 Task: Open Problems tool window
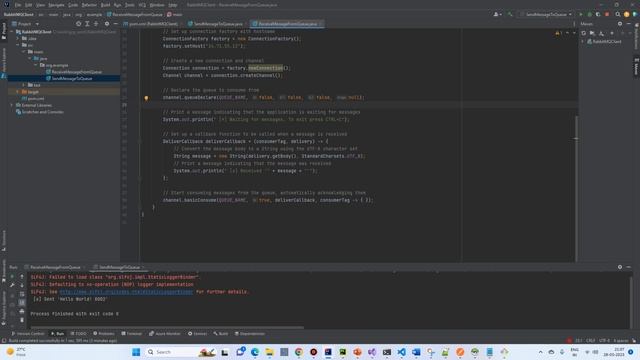(104, 333)
